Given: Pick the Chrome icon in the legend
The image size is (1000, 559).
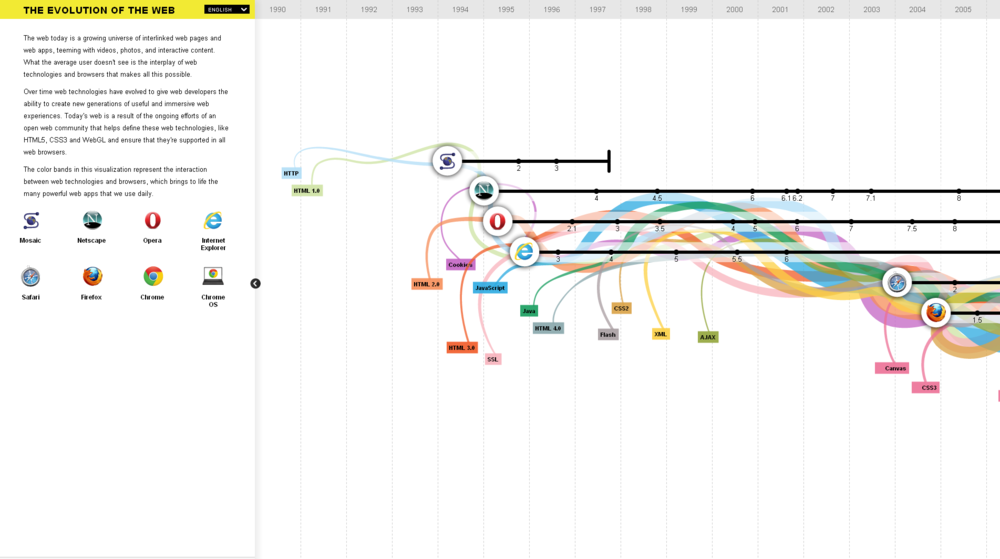Looking at the screenshot, I should tap(152, 277).
